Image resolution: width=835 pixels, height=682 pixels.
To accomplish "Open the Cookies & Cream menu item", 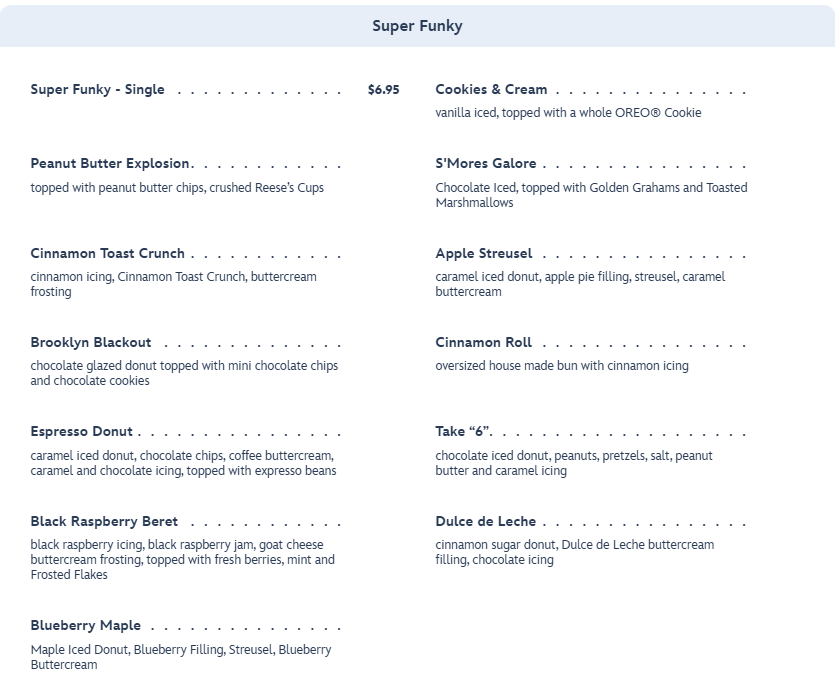I will pyautogui.click(x=491, y=89).
